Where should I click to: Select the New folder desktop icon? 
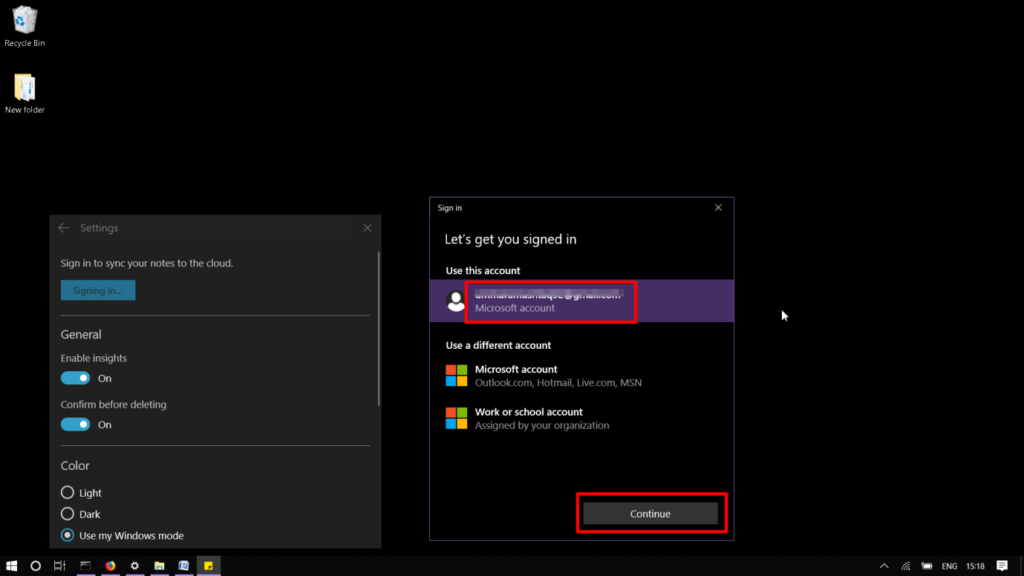pyautogui.click(x=25, y=93)
